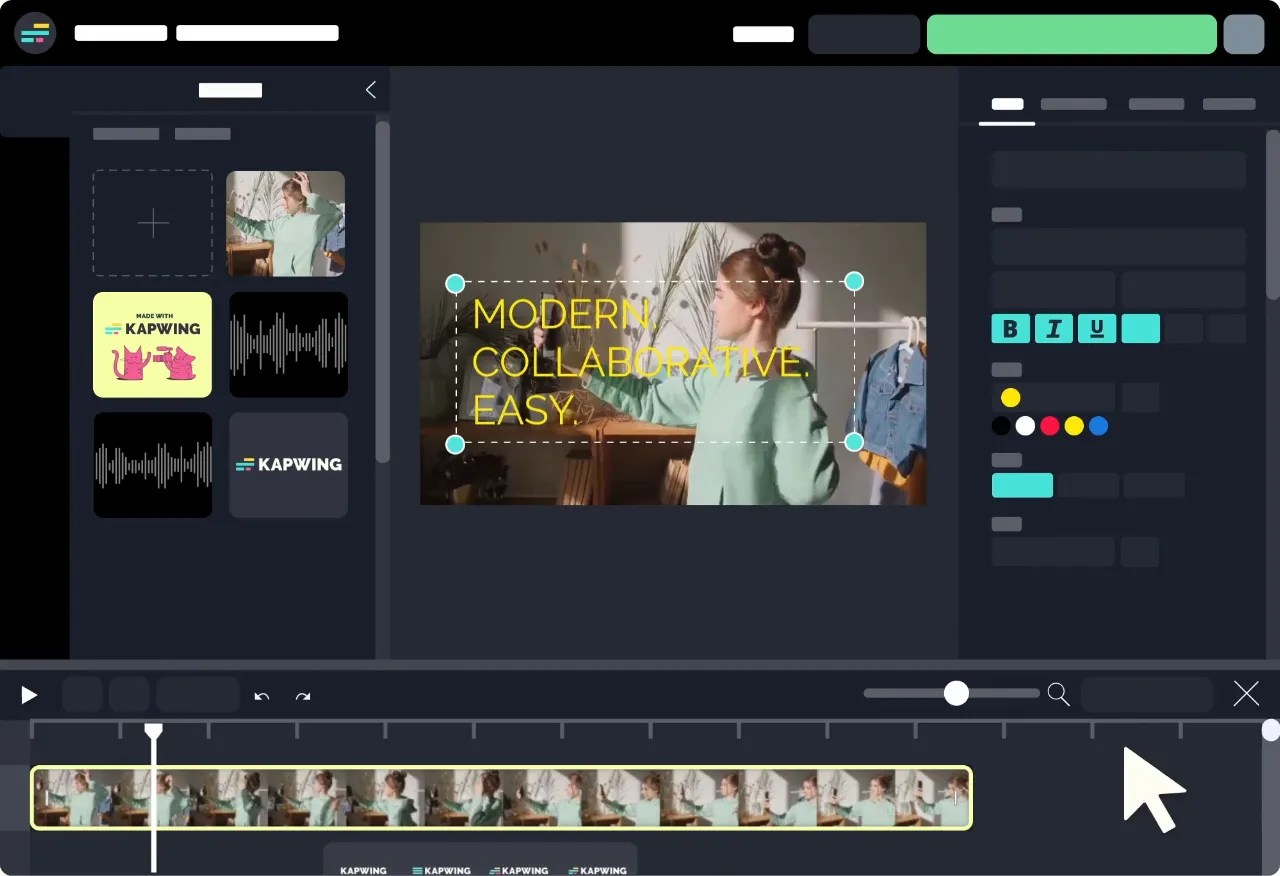The width and height of the screenshot is (1280, 876).
Task: Switch to the first tab in the right panel
Action: 1006,104
